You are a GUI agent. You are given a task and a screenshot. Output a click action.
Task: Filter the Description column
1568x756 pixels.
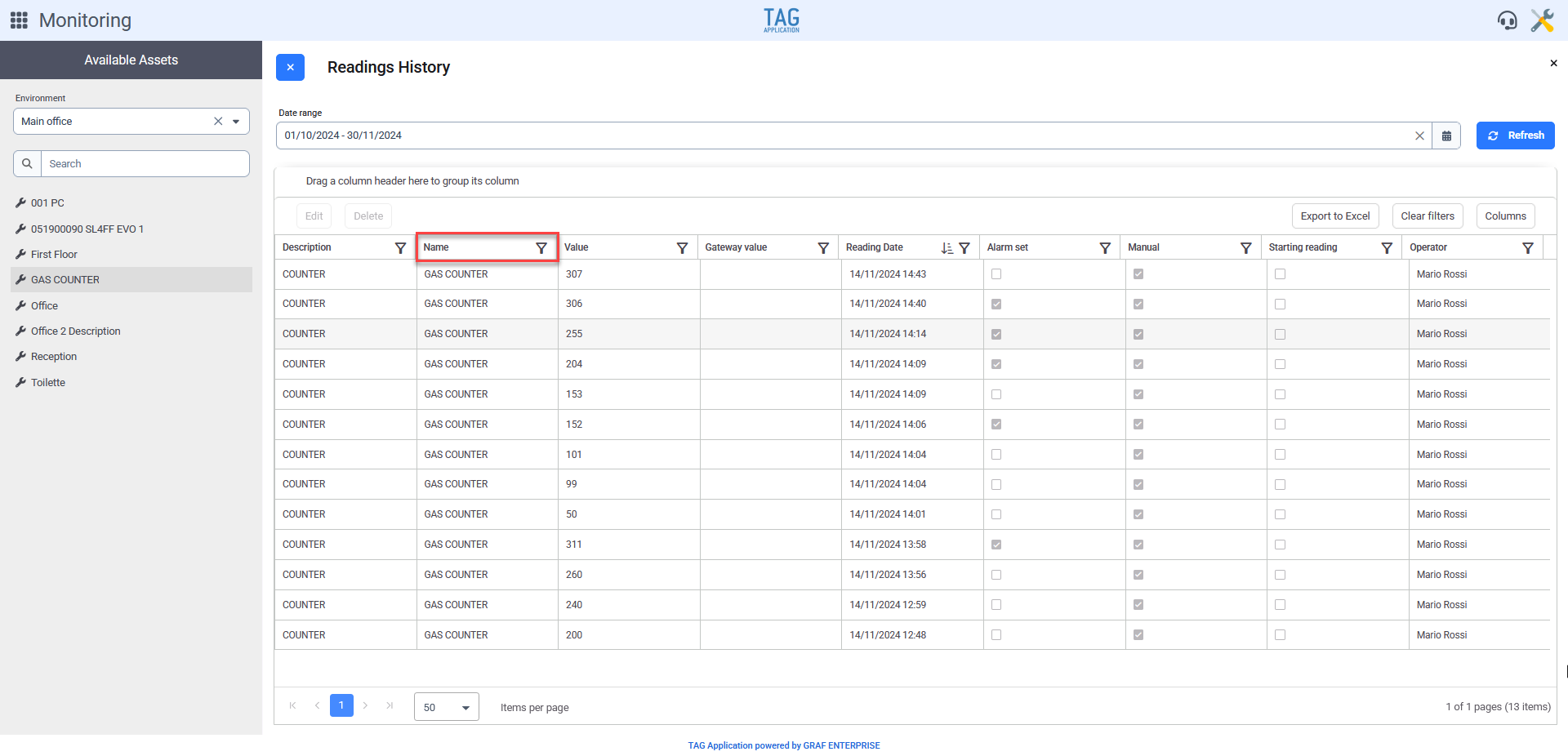[x=400, y=247]
